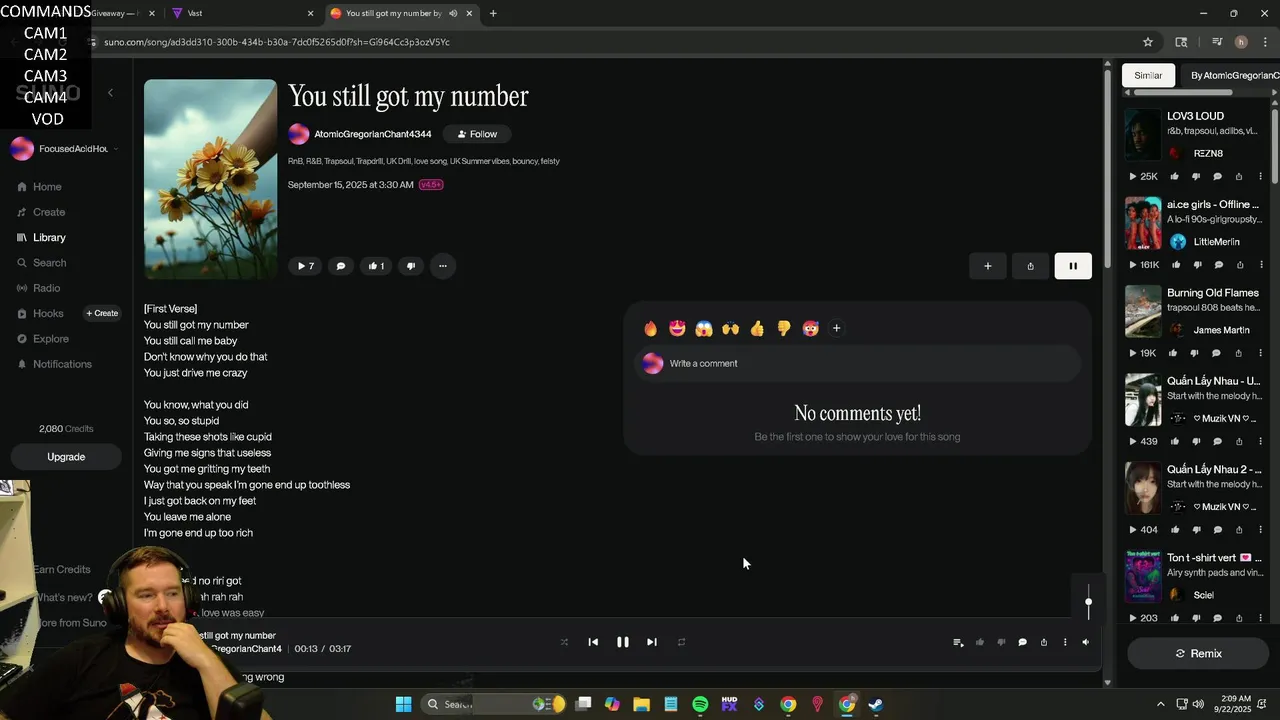
Task: Share the track from the player bar
Action: (x=1043, y=642)
